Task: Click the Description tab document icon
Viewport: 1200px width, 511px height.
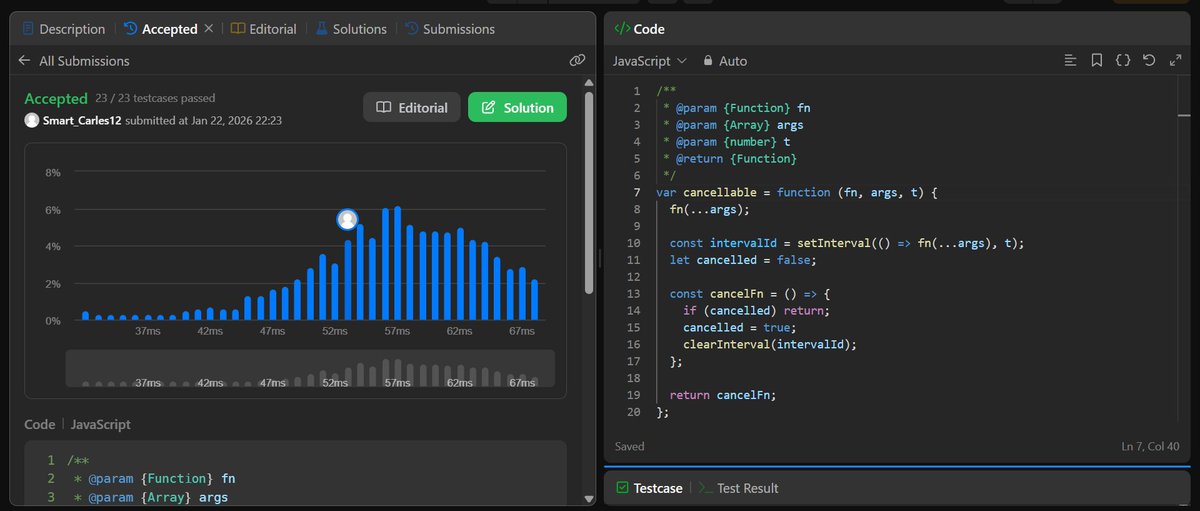Action: [x=27, y=29]
